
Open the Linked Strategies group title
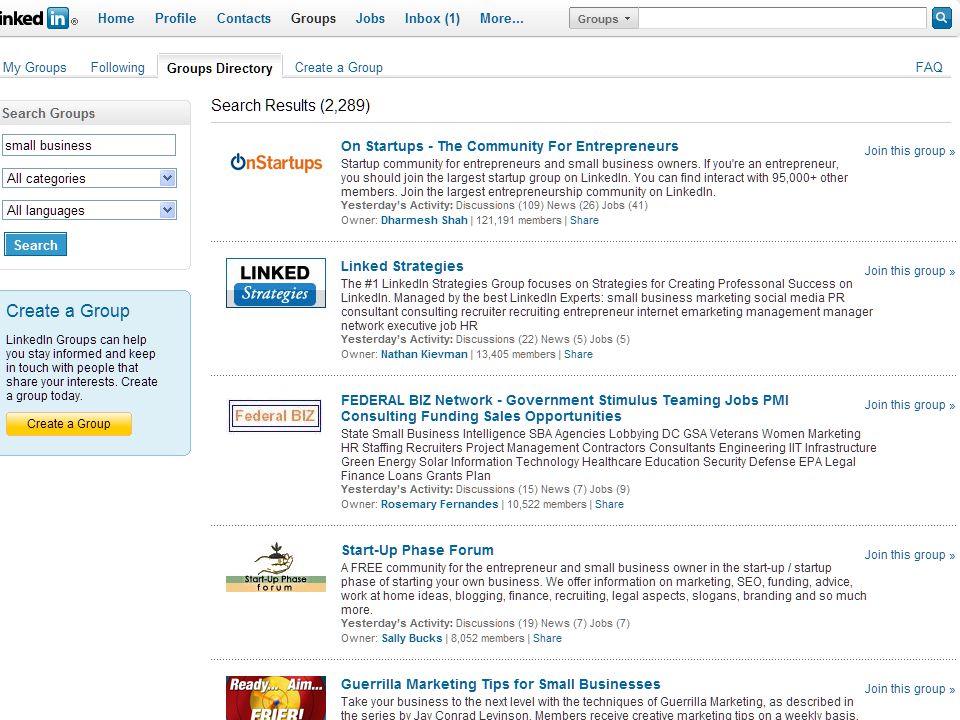pyautogui.click(x=402, y=266)
